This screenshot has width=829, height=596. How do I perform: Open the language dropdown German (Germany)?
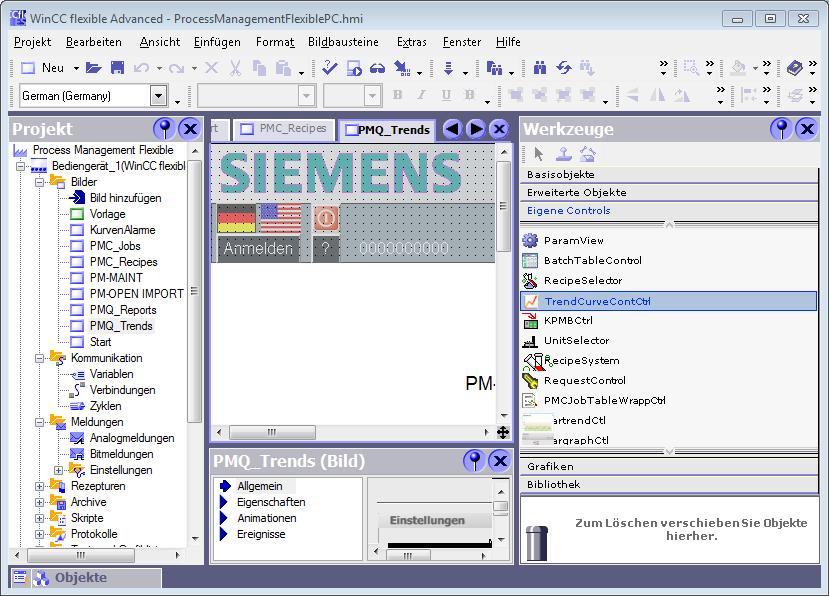coord(158,96)
